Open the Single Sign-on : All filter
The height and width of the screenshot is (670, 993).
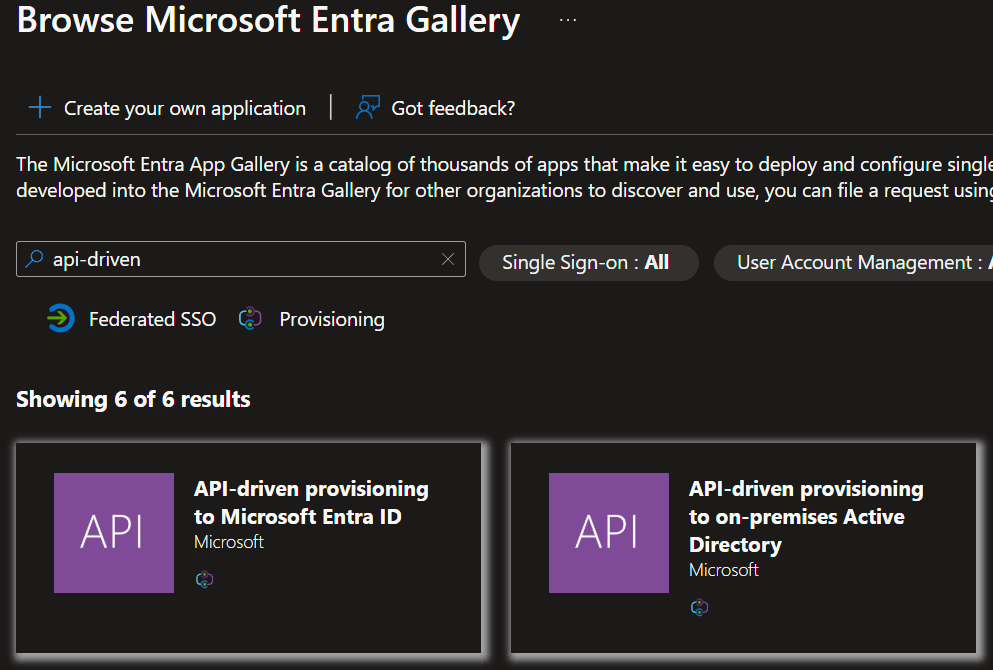click(588, 262)
